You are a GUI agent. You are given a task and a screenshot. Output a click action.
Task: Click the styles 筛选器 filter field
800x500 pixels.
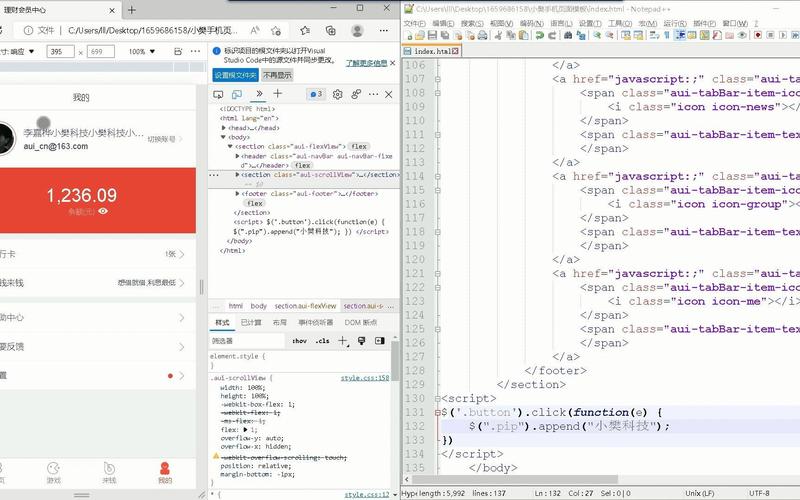(247, 341)
